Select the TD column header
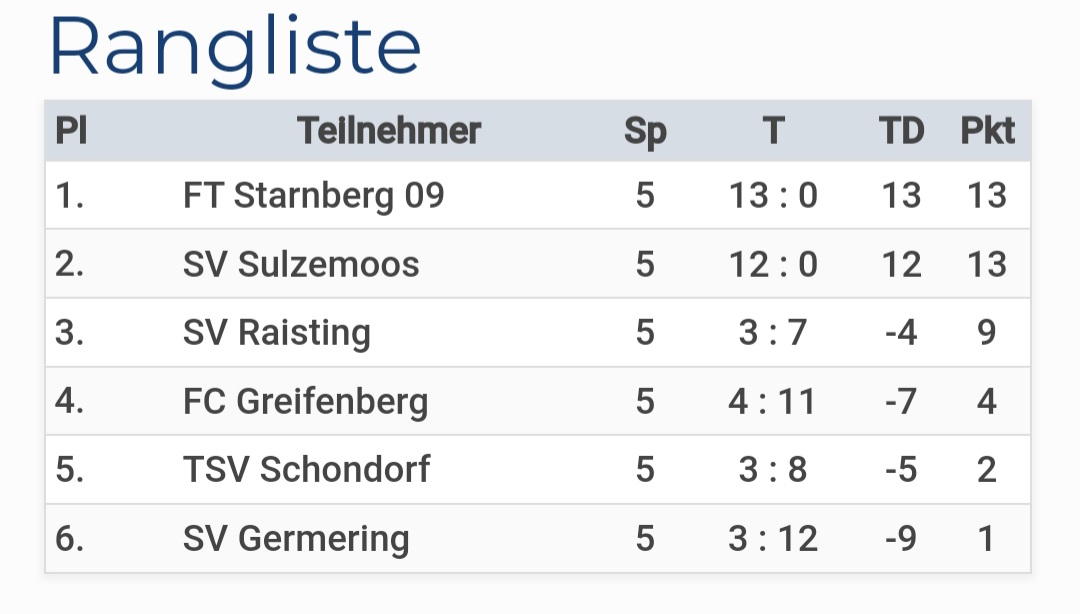 (x=901, y=131)
